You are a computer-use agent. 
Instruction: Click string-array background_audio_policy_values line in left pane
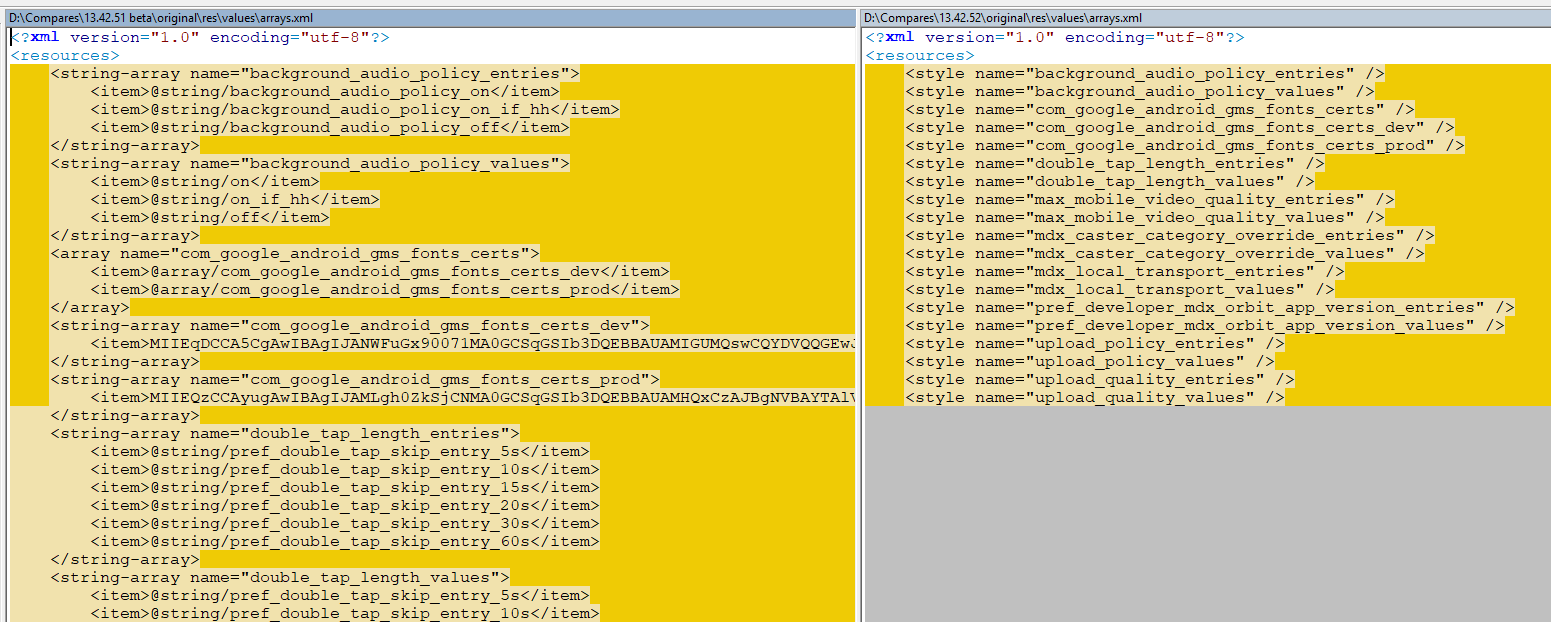tap(310, 163)
